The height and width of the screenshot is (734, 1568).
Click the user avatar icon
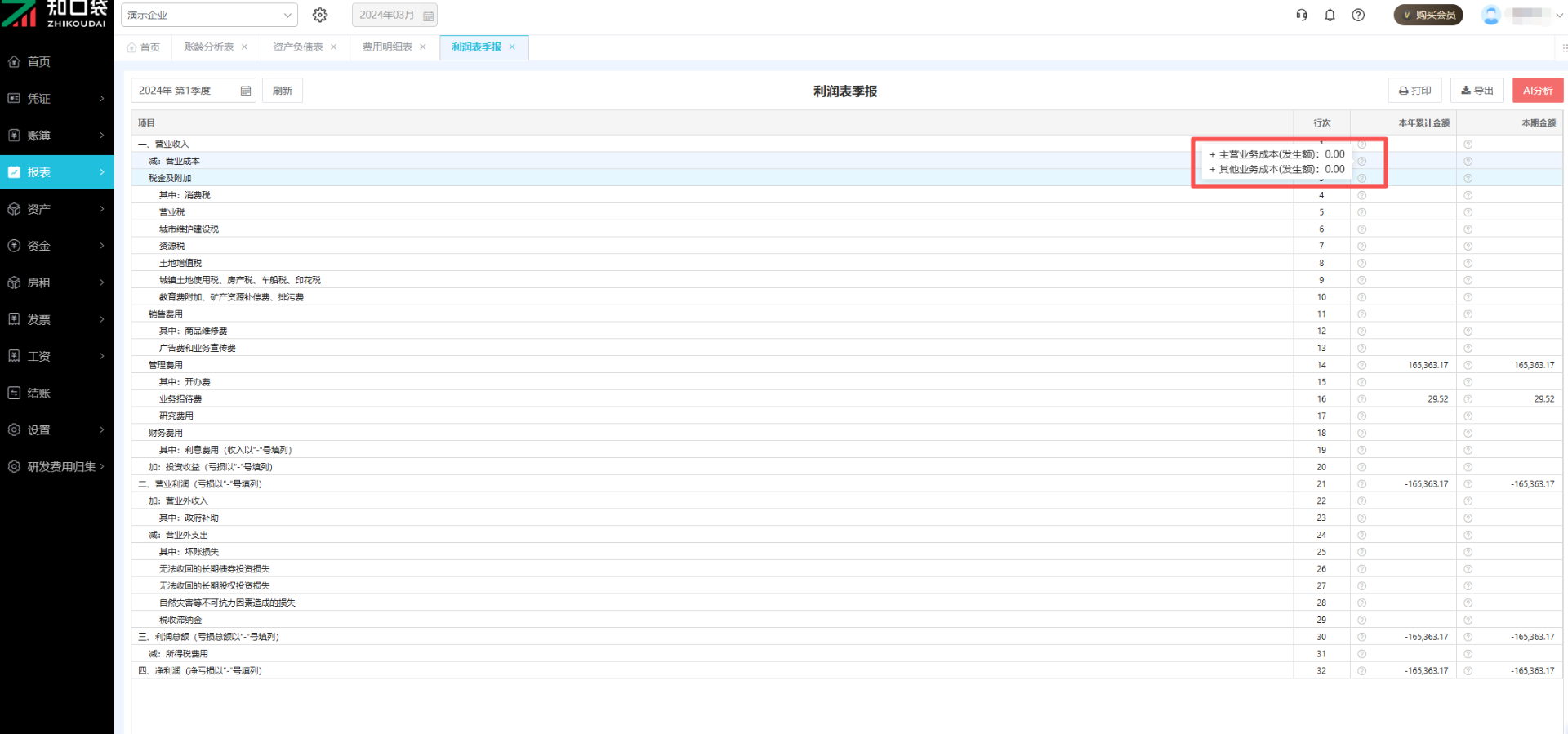[1490, 15]
